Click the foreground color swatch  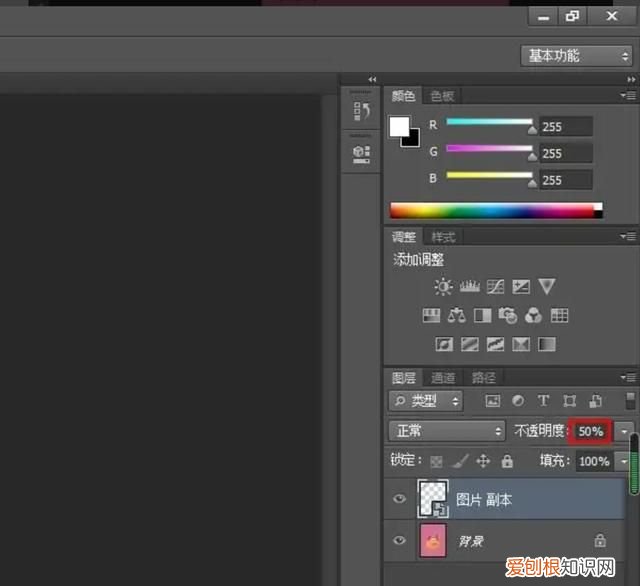click(399, 127)
